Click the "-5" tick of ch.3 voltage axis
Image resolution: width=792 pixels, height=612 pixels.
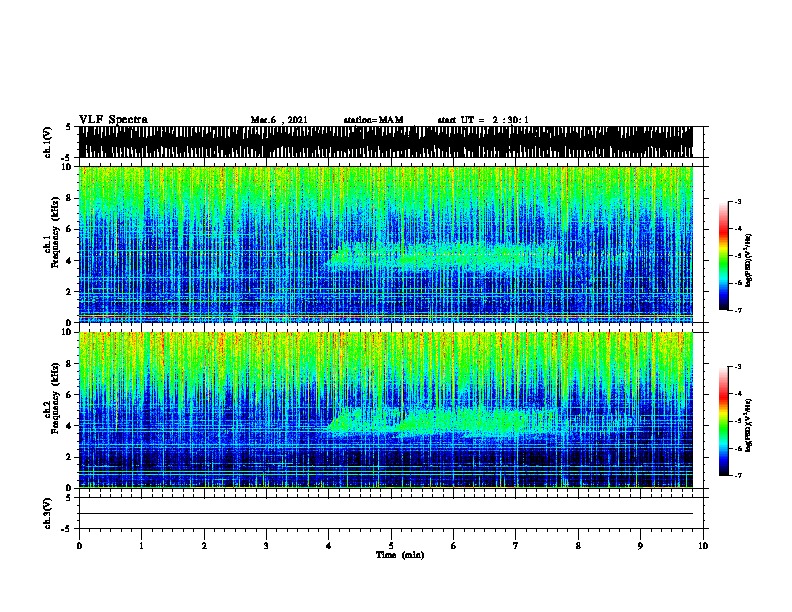[x=67, y=529]
